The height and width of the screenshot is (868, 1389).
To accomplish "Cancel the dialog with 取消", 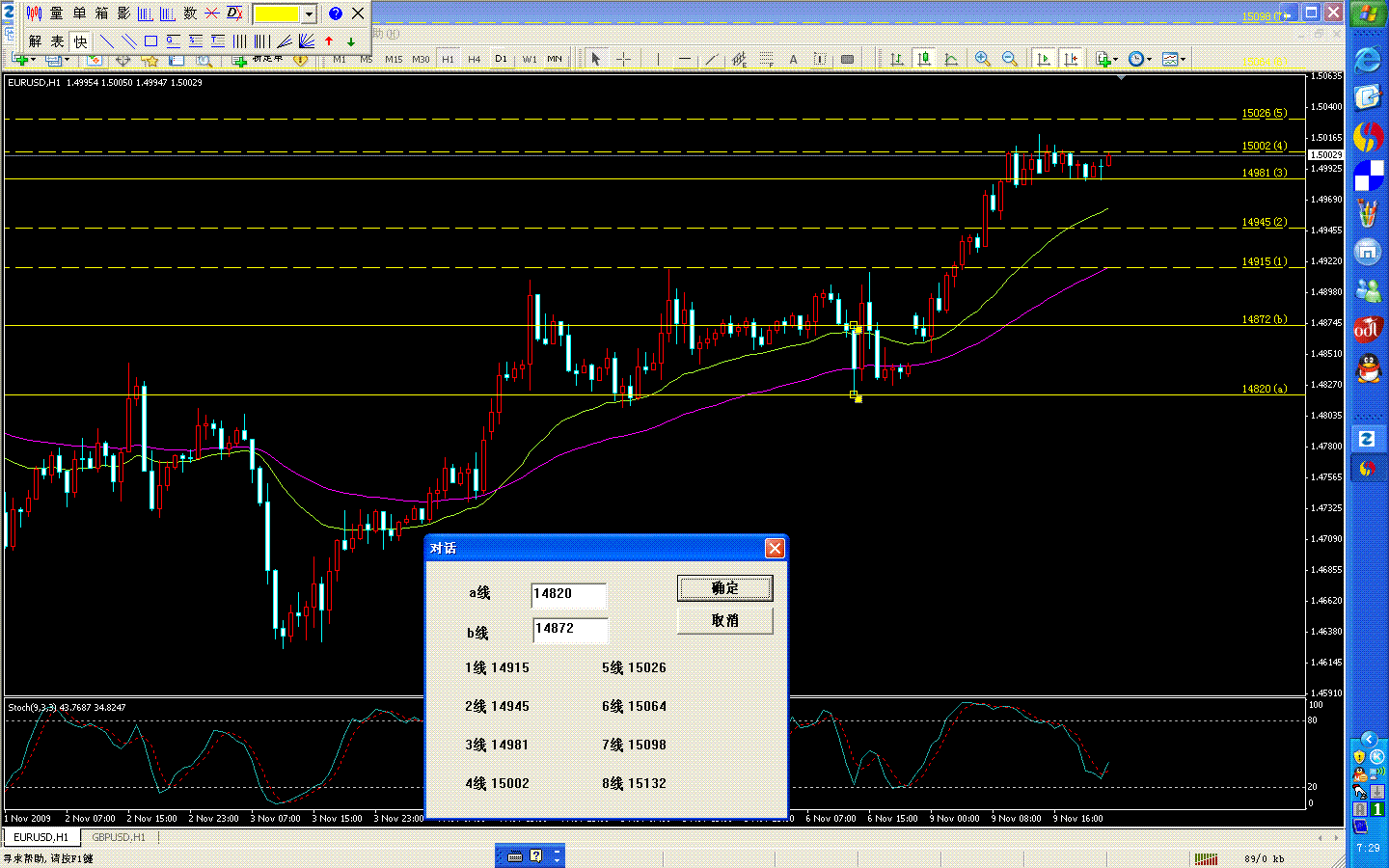I will (x=725, y=620).
